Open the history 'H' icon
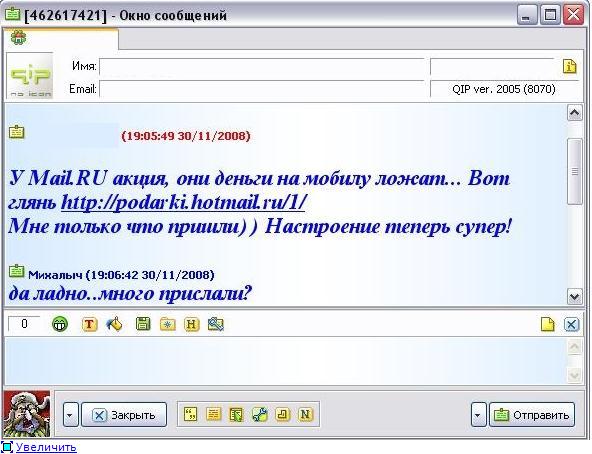The height and width of the screenshot is (454, 592). coord(191,324)
